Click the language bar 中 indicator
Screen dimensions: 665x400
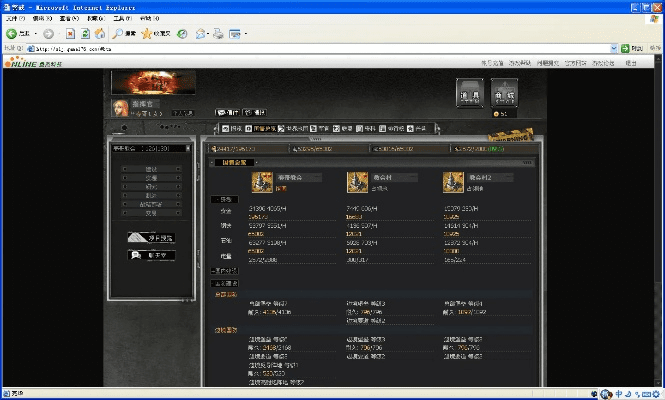[619, 394]
